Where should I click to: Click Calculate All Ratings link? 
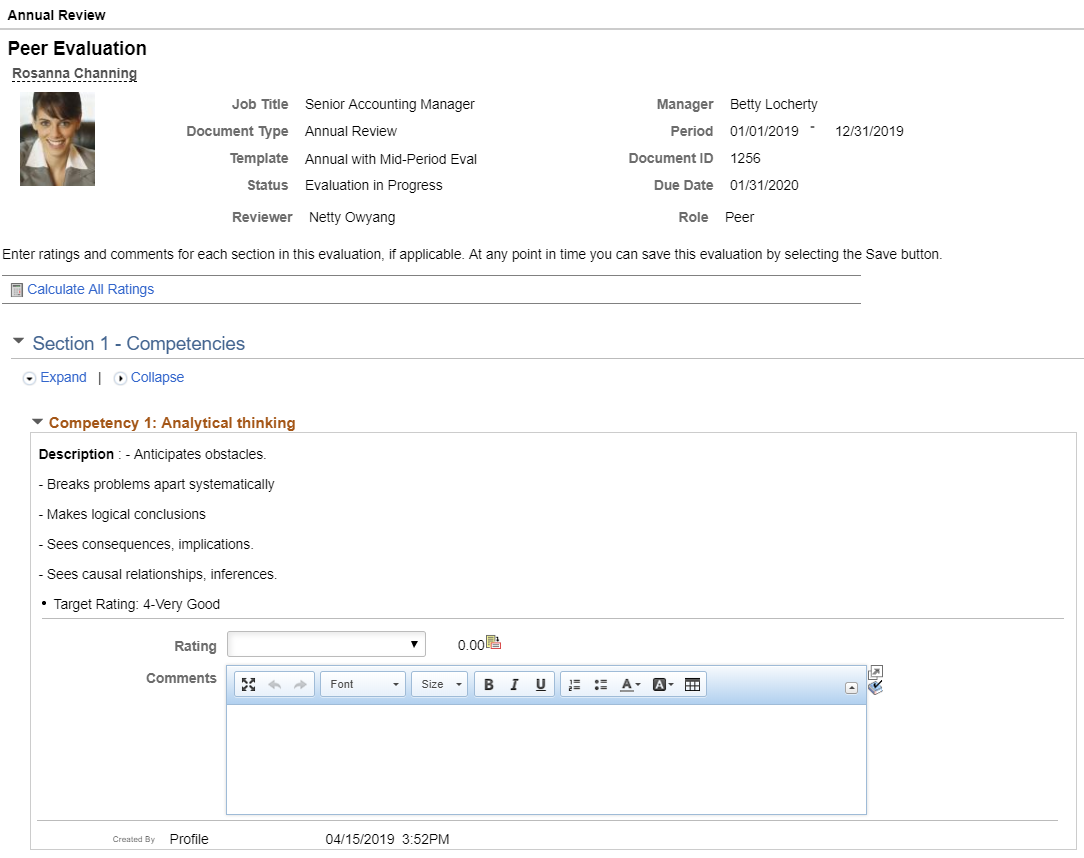tap(91, 290)
